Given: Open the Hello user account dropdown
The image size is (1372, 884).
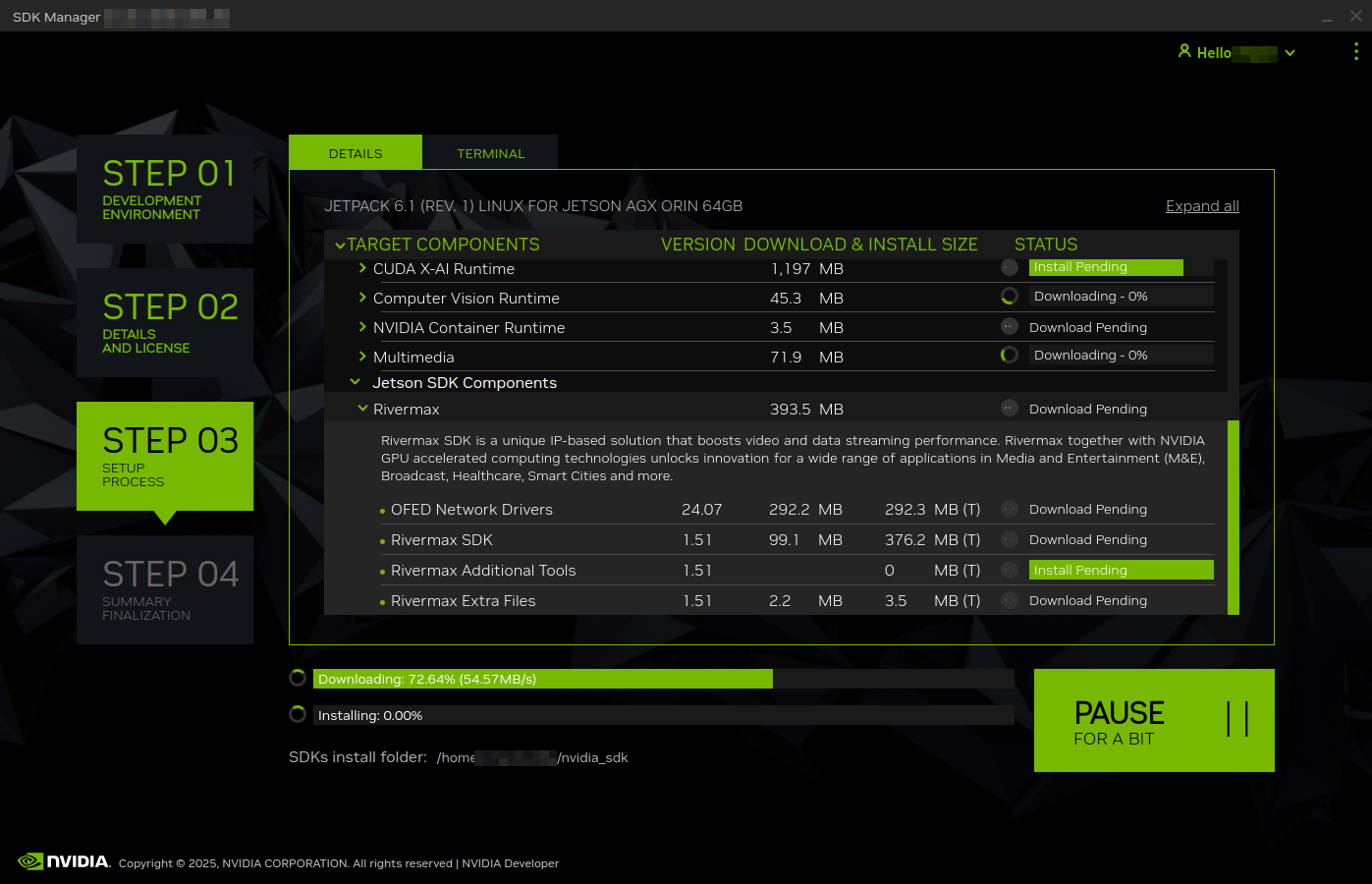Looking at the screenshot, I should coord(1290,52).
